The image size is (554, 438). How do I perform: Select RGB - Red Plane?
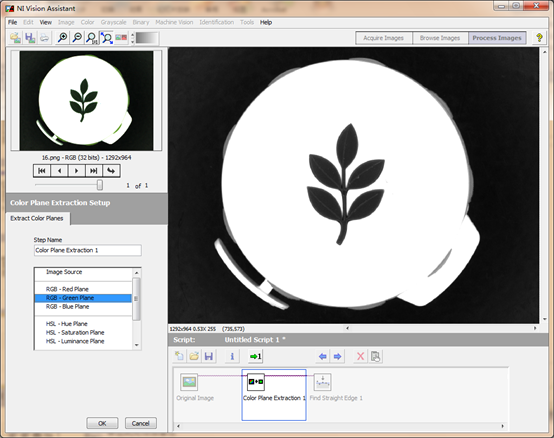(x=83, y=289)
